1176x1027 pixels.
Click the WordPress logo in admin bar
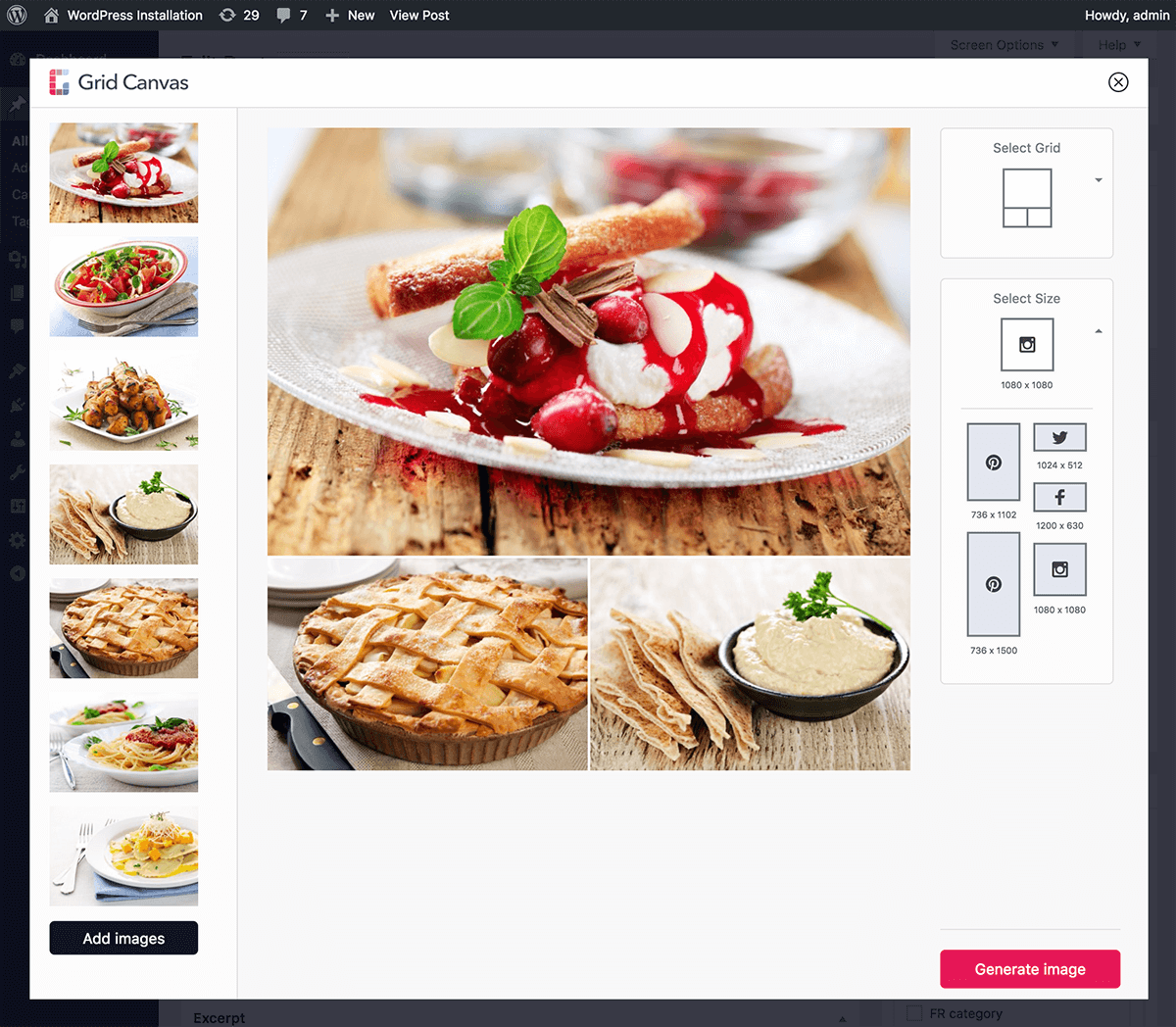(17, 15)
